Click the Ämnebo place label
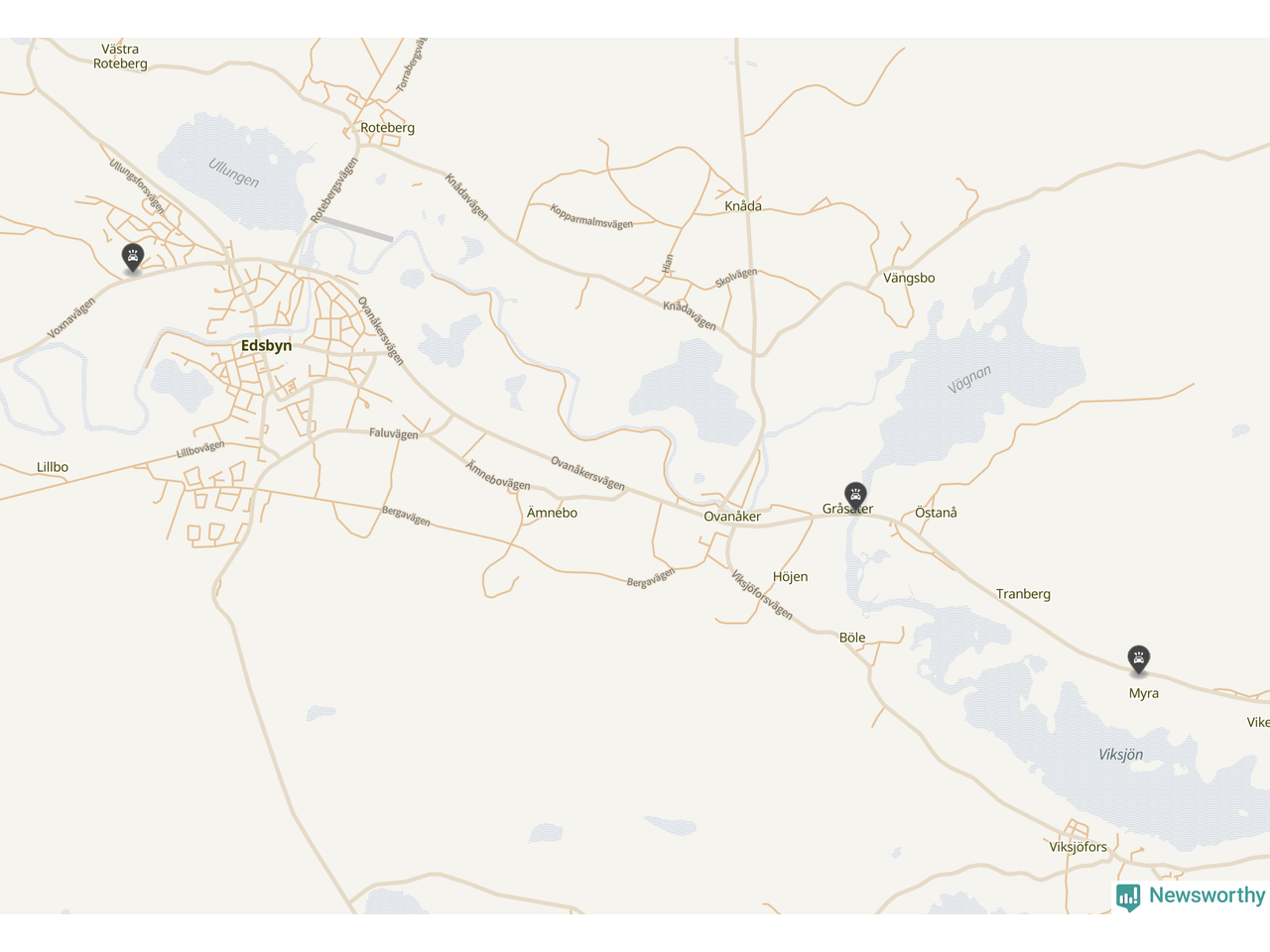The image size is (1270, 952). (x=552, y=513)
